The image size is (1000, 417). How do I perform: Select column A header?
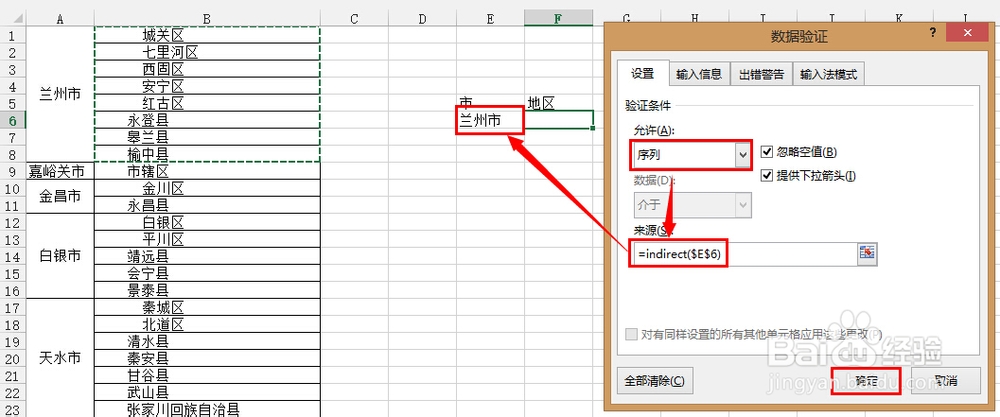click(60, 18)
